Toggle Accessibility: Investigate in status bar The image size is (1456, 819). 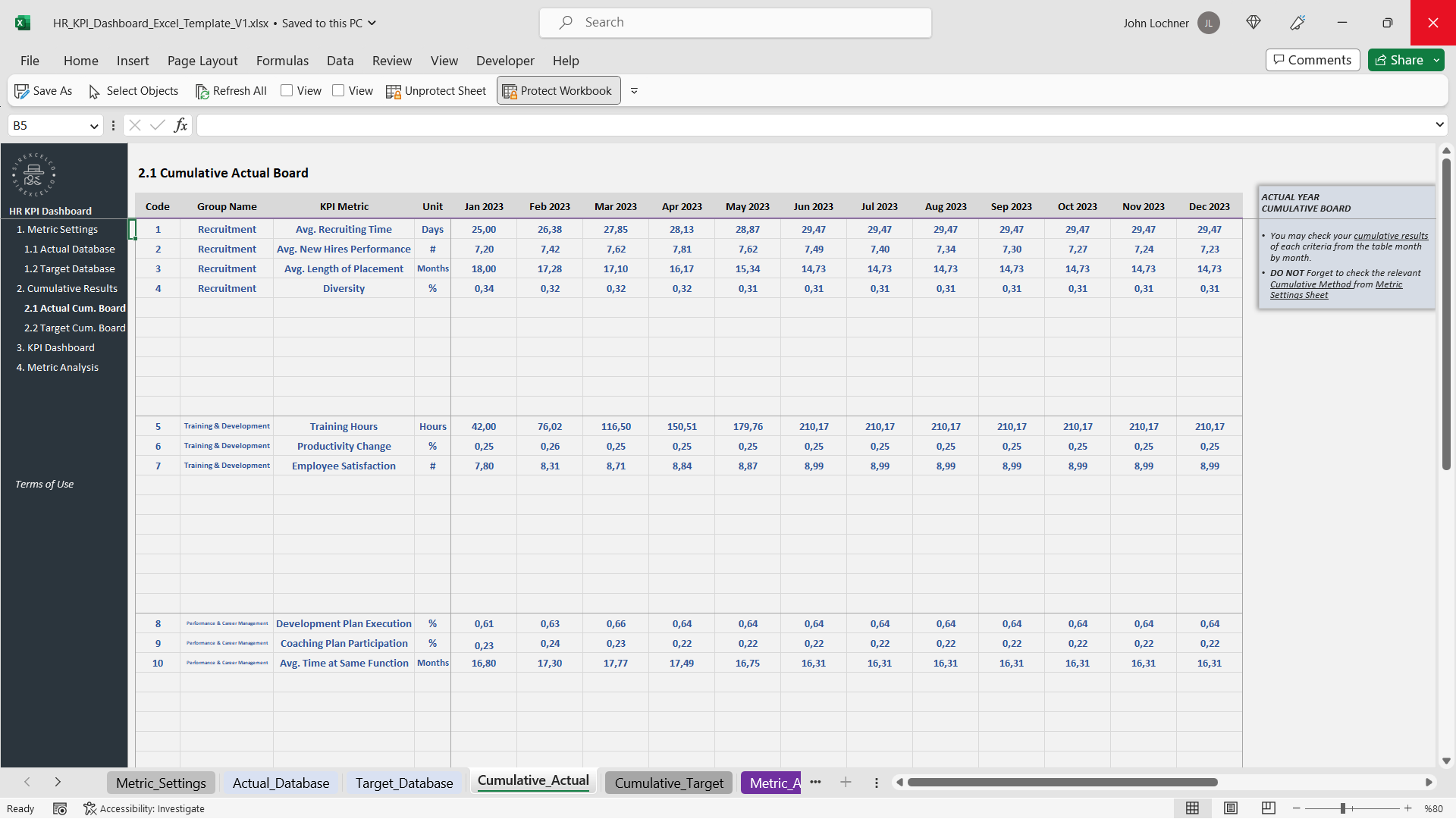click(144, 808)
